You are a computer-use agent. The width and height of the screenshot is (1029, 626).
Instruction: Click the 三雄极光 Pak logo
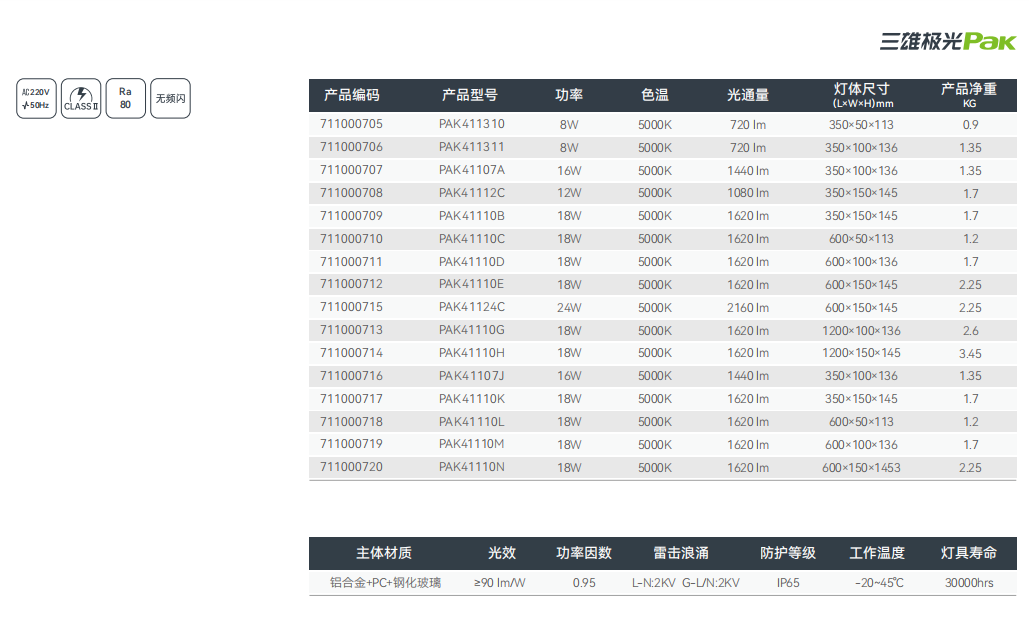947,41
